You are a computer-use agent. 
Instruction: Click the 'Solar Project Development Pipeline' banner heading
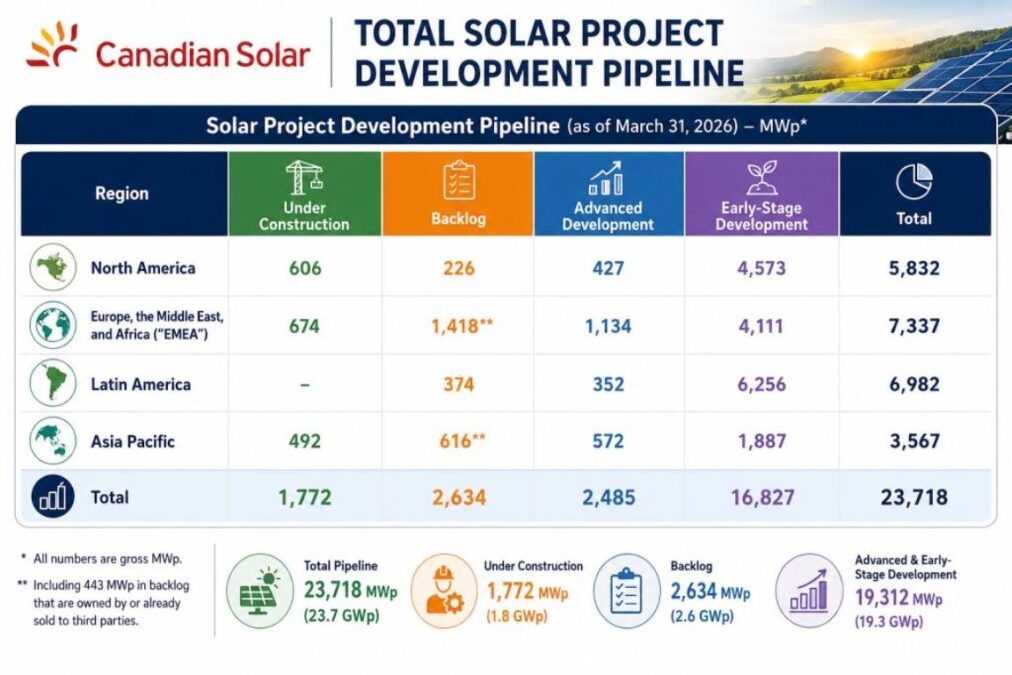point(383,125)
